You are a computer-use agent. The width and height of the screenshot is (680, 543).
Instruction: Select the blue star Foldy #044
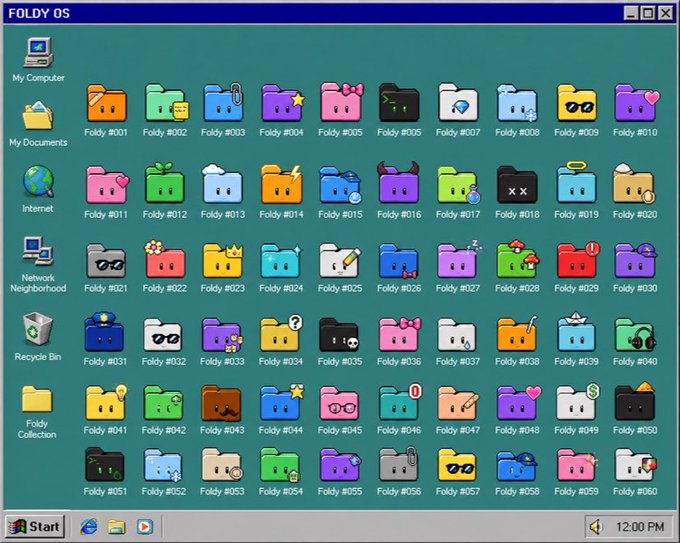point(282,402)
